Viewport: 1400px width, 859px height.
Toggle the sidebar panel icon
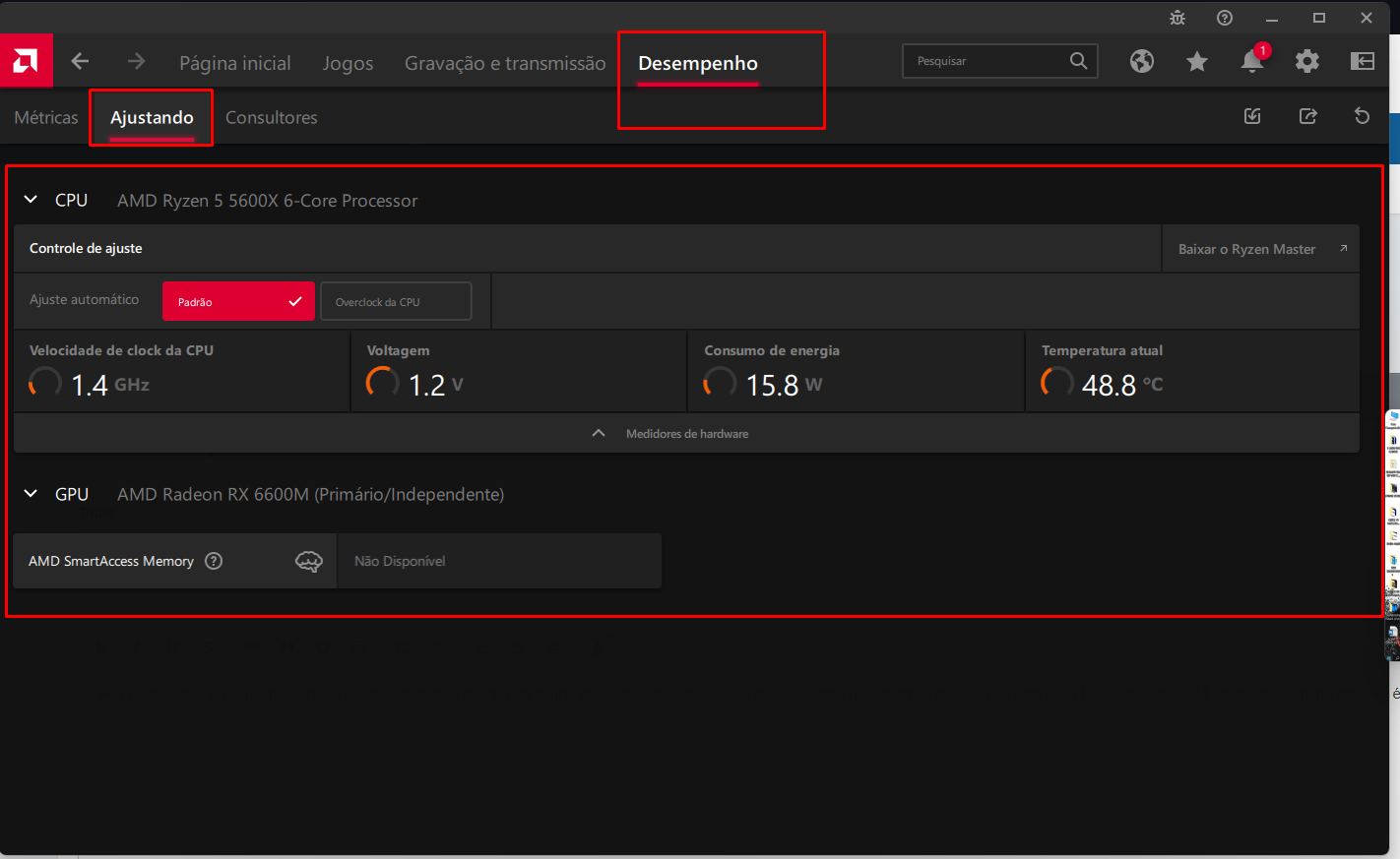[1363, 61]
